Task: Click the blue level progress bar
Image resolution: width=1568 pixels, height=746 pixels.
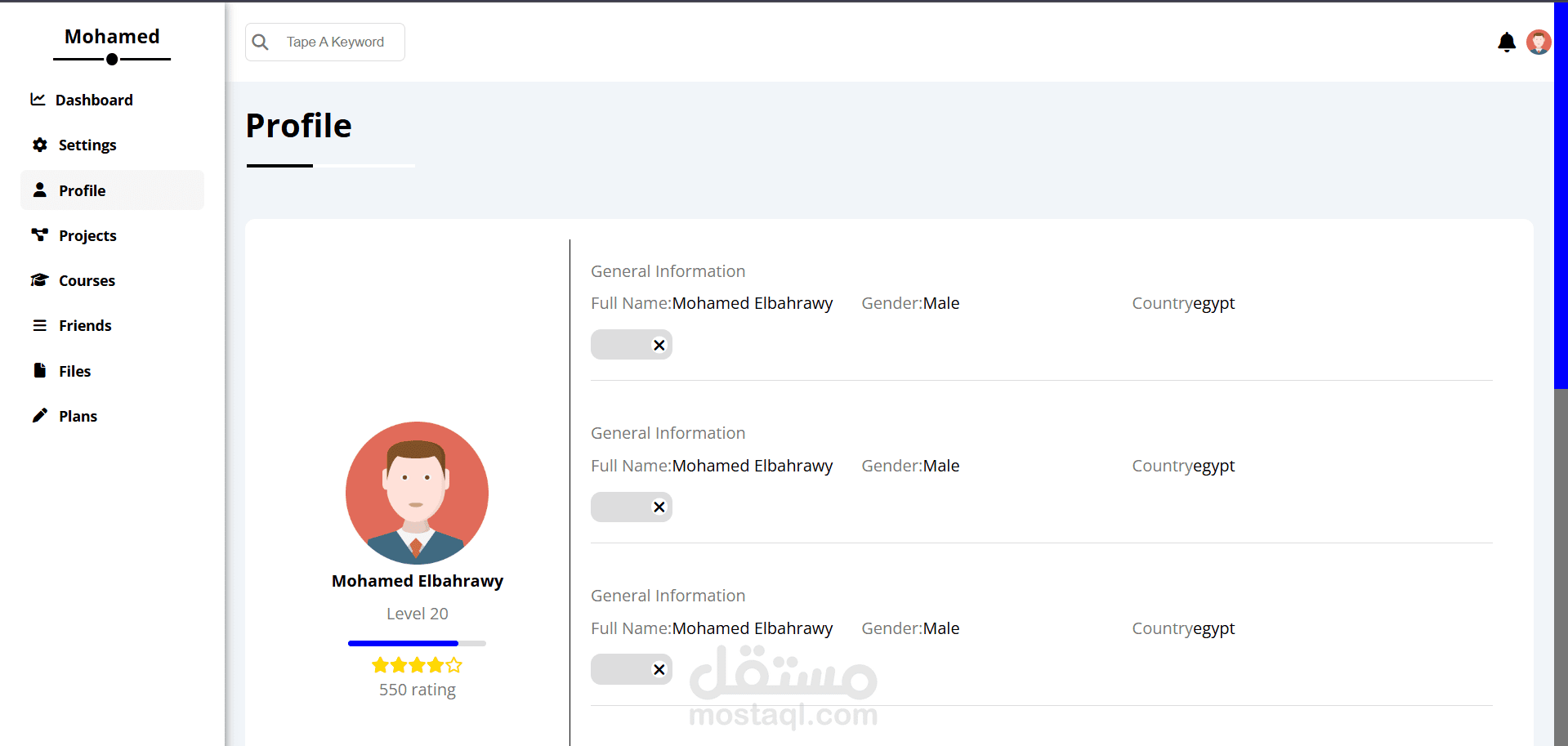Action: [417, 643]
